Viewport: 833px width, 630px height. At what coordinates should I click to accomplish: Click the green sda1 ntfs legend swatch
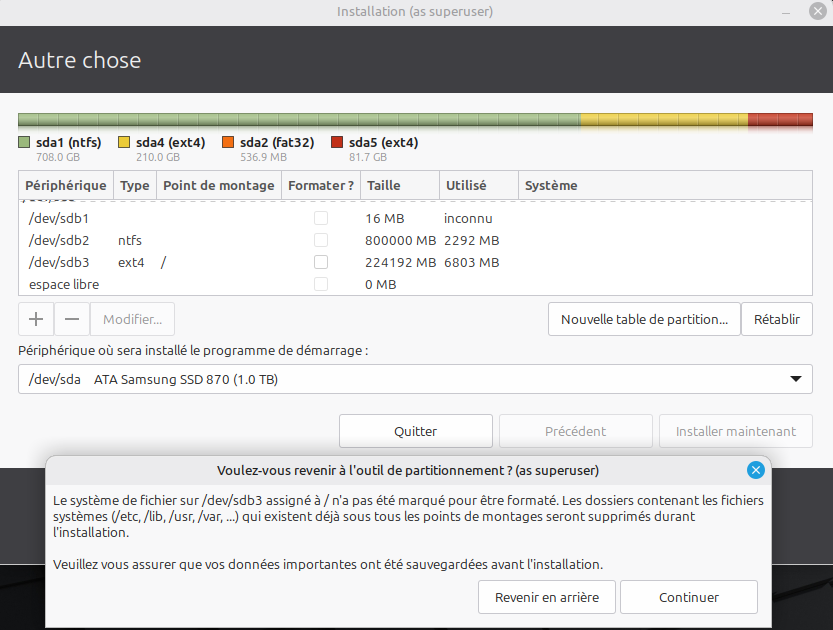click(x=24, y=143)
